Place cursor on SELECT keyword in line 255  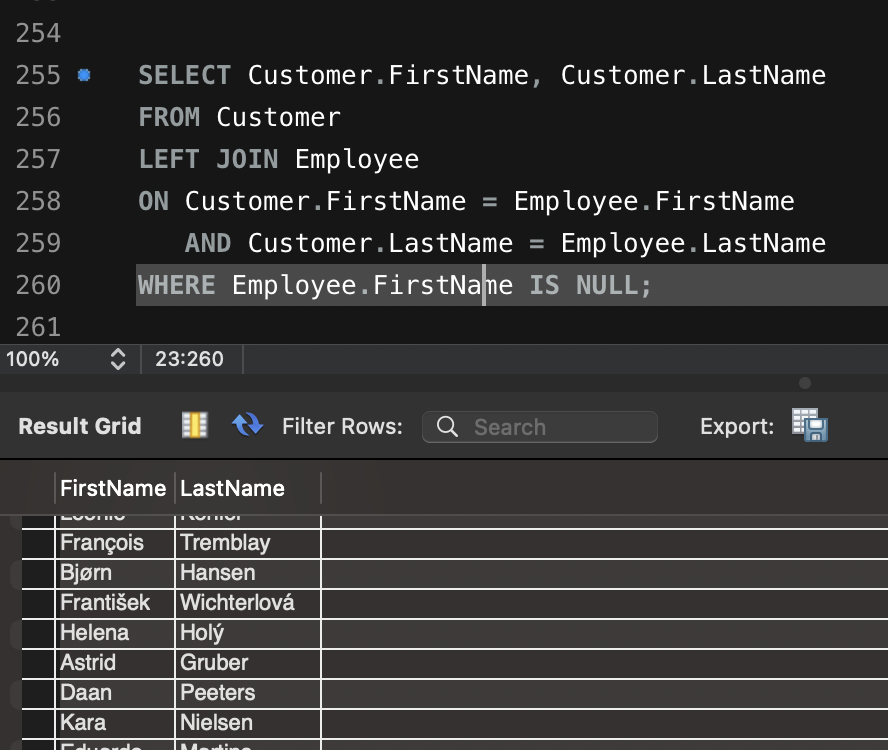[185, 75]
